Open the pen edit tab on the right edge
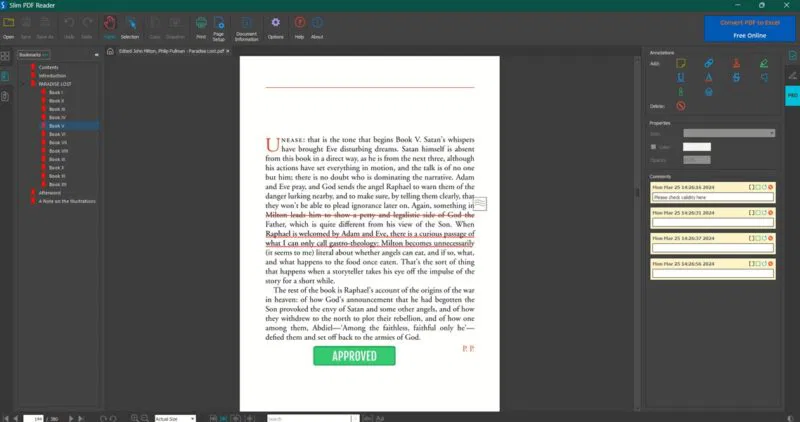 tap(792, 76)
